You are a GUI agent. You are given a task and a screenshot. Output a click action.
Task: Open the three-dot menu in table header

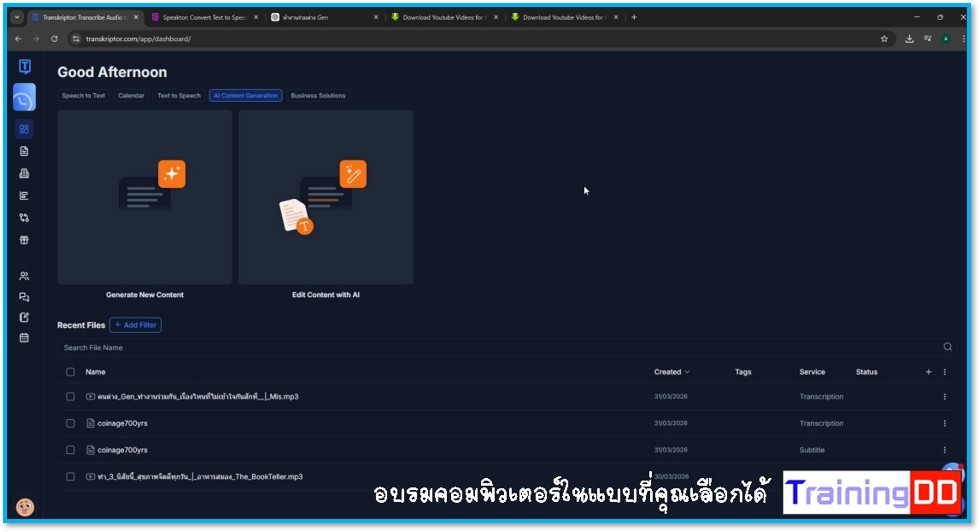click(x=944, y=372)
